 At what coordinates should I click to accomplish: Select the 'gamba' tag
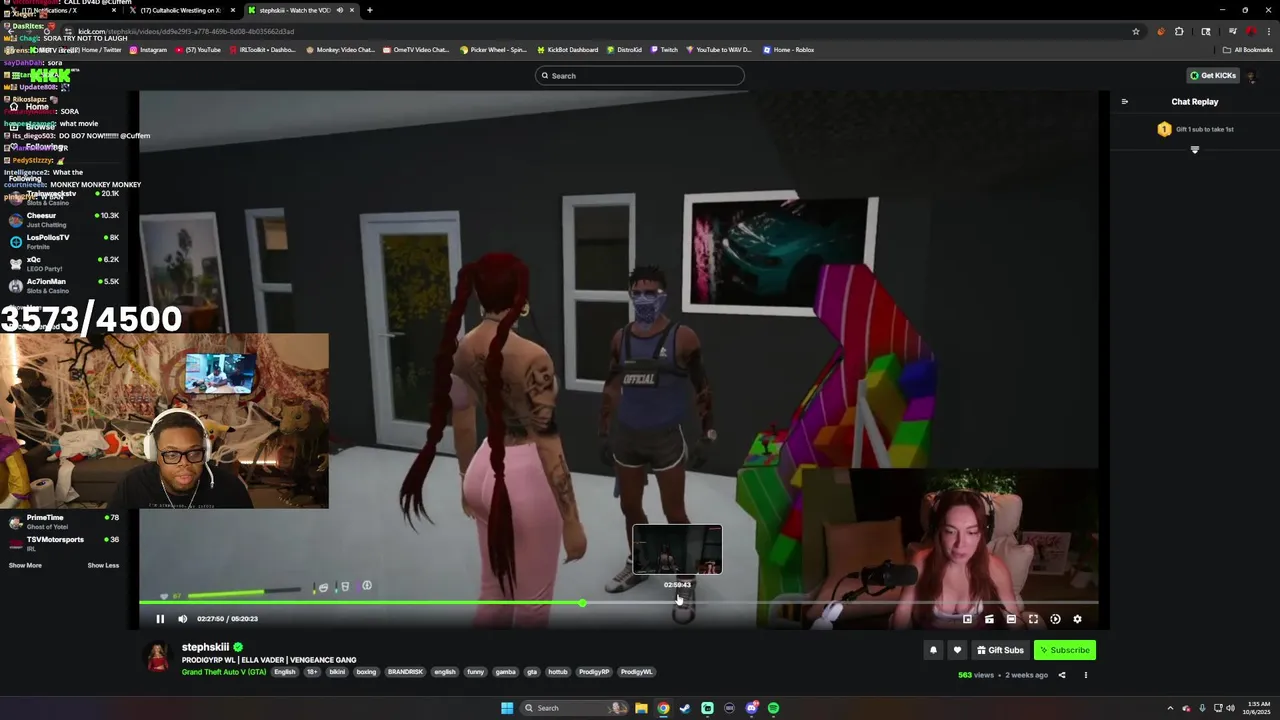point(505,672)
